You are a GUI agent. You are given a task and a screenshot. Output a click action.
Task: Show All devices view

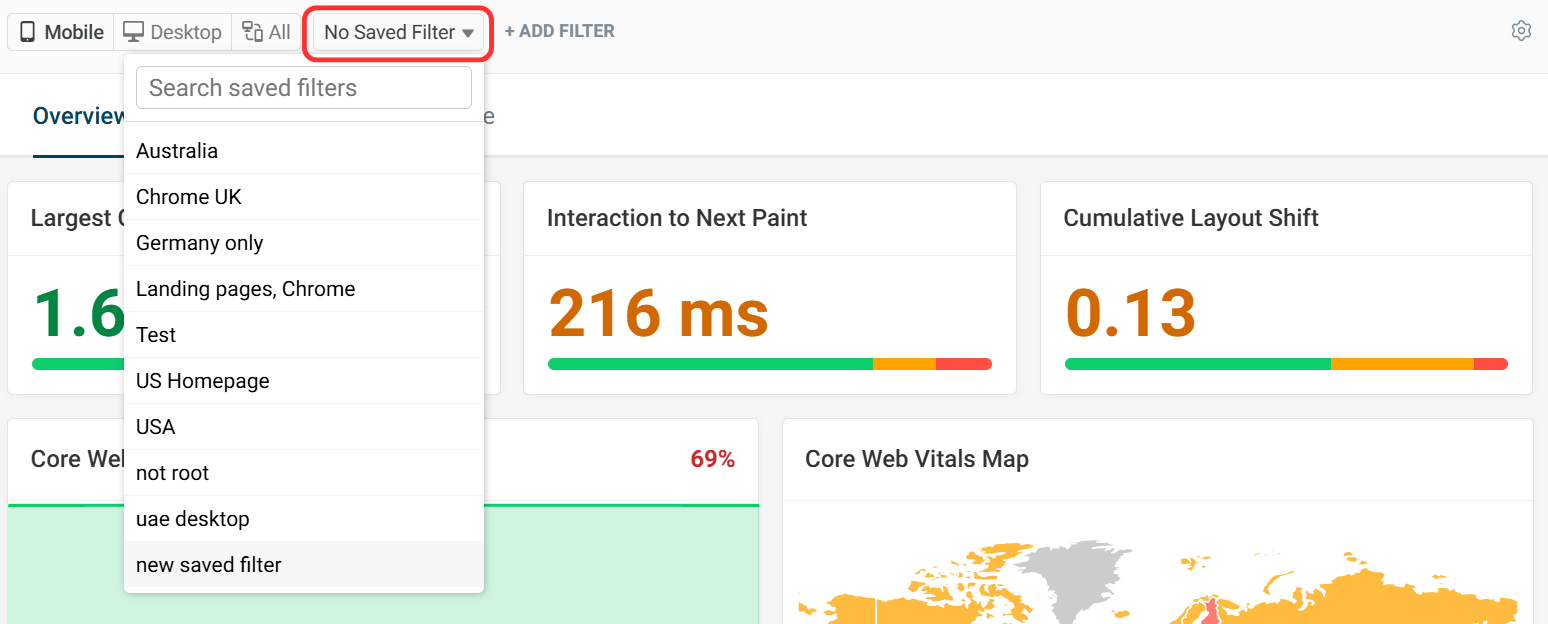tap(267, 32)
